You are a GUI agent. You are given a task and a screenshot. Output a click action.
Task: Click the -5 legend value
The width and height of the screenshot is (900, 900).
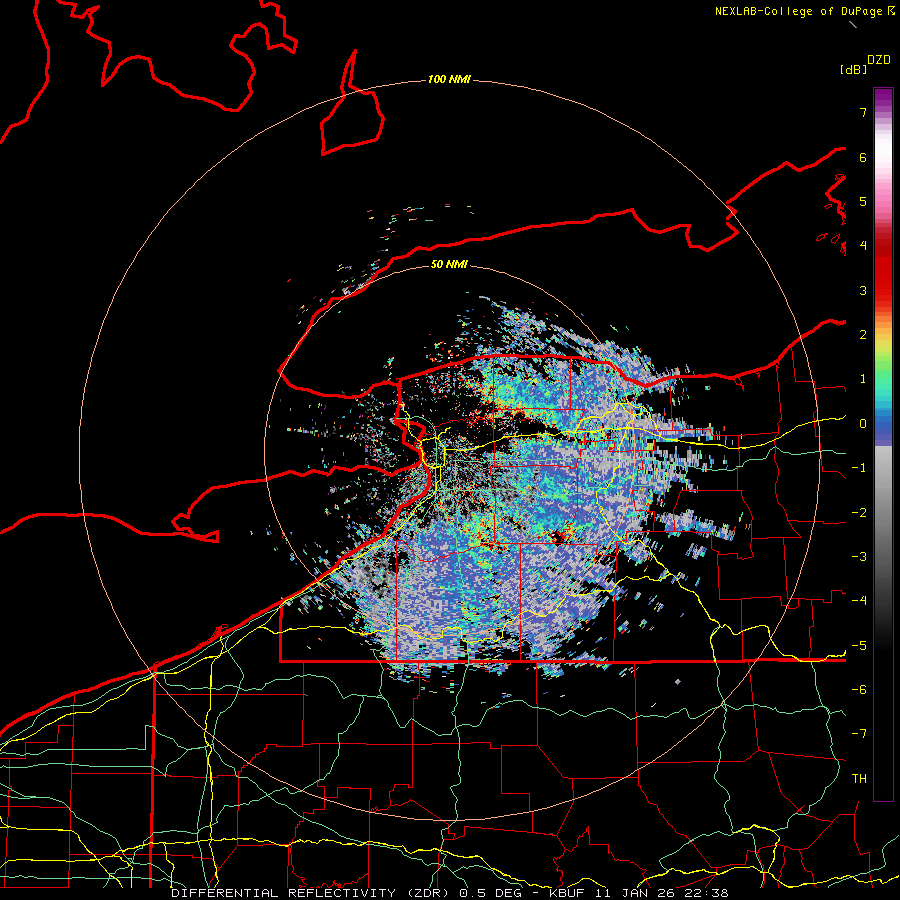[859, 646]
